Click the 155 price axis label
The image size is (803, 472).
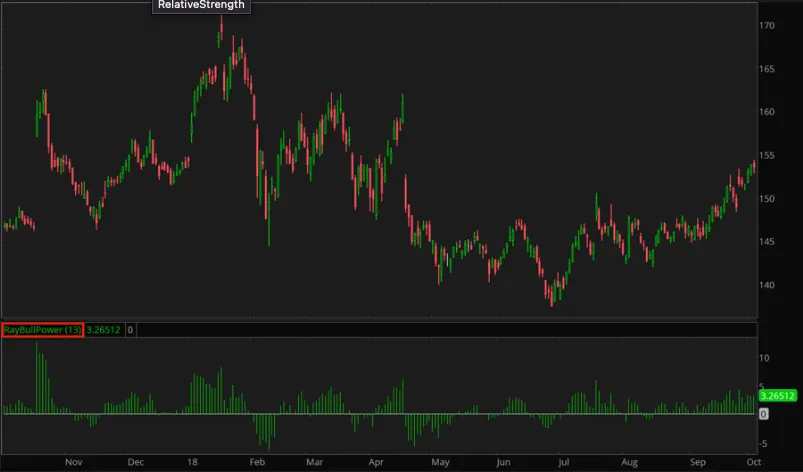coord(767,155)
